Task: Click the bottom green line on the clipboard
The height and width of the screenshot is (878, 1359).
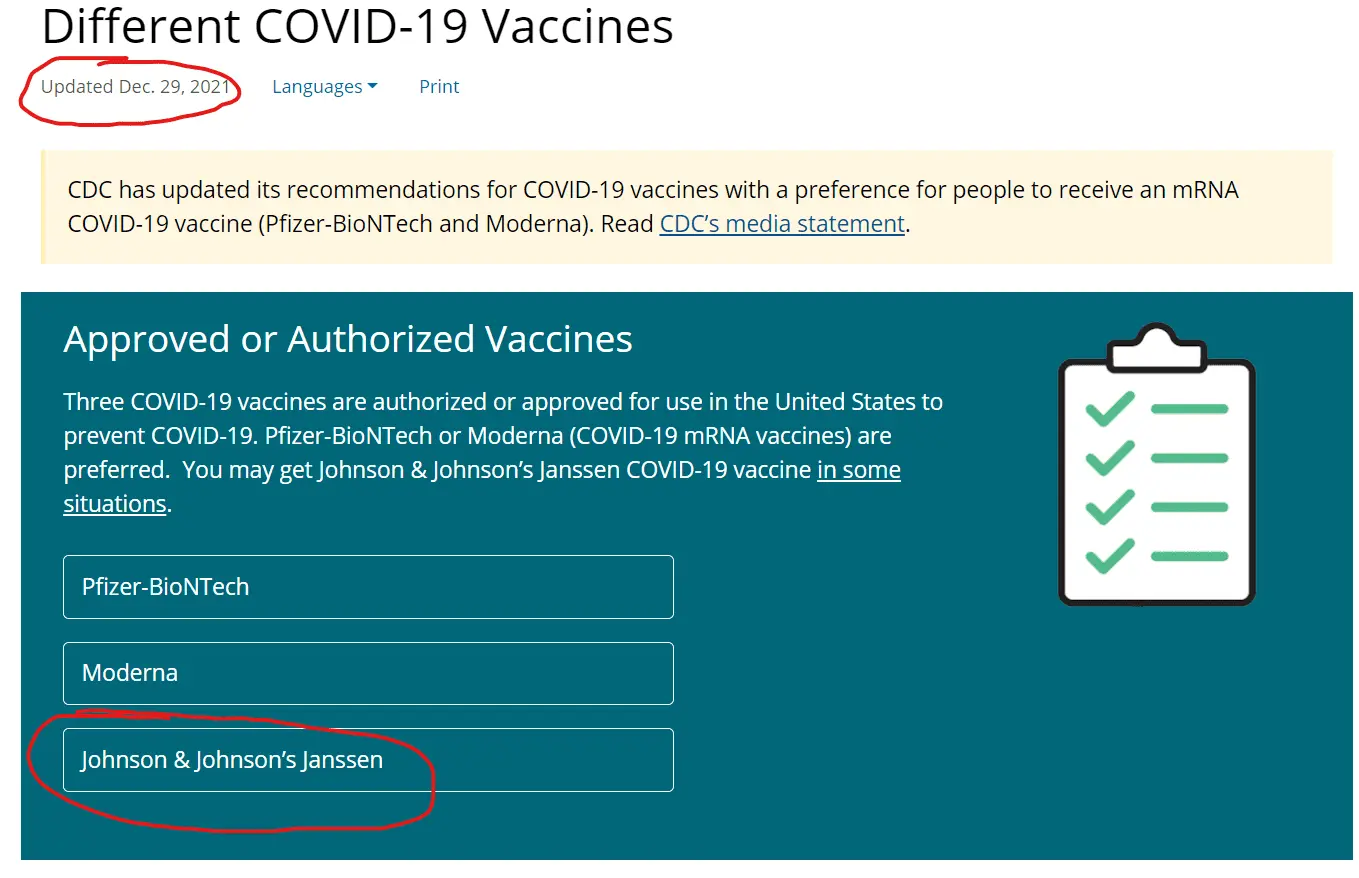Action: coord(1189,556)
